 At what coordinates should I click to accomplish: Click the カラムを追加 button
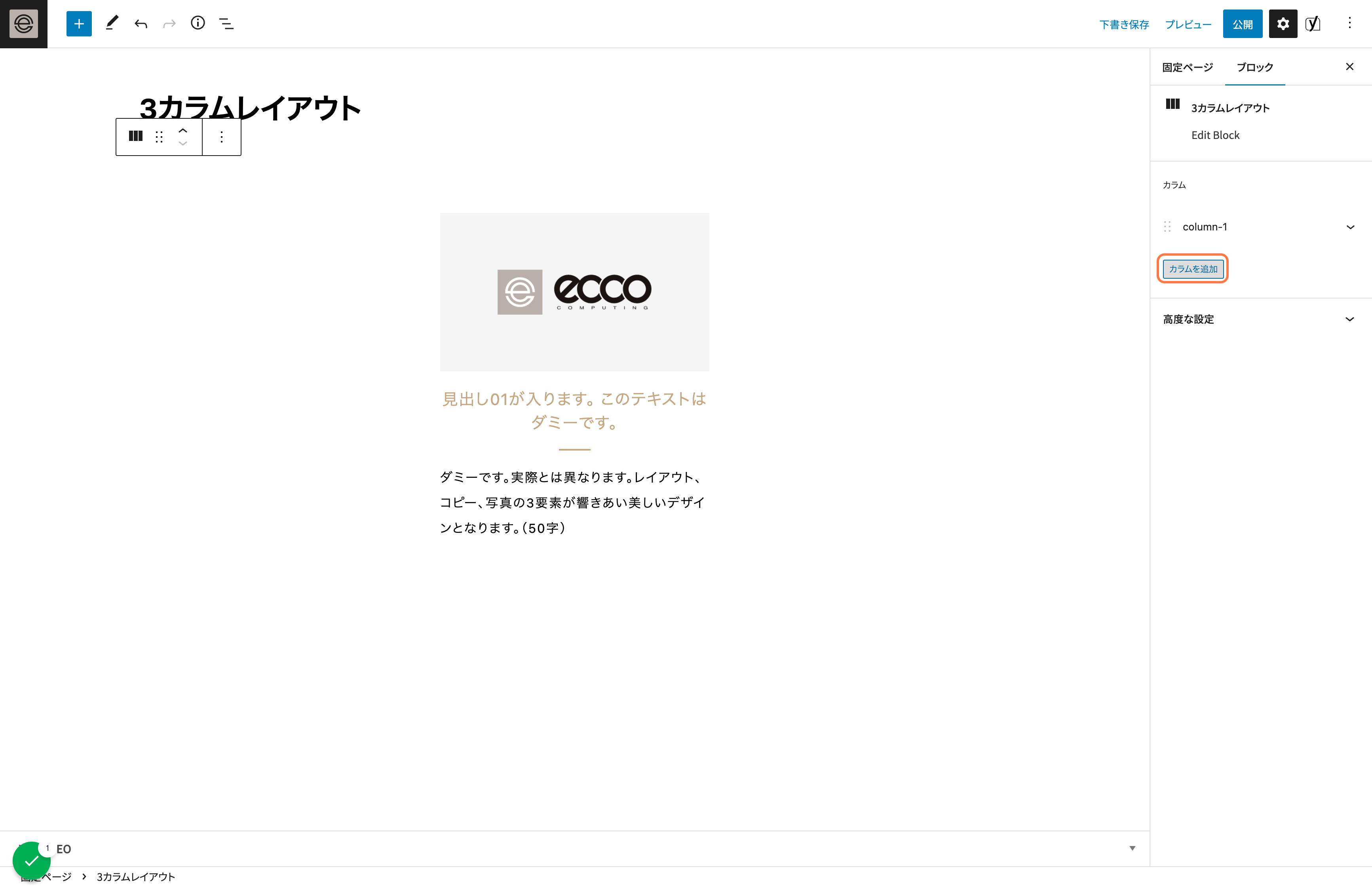pyautogui.click(x=1193, y=269)
